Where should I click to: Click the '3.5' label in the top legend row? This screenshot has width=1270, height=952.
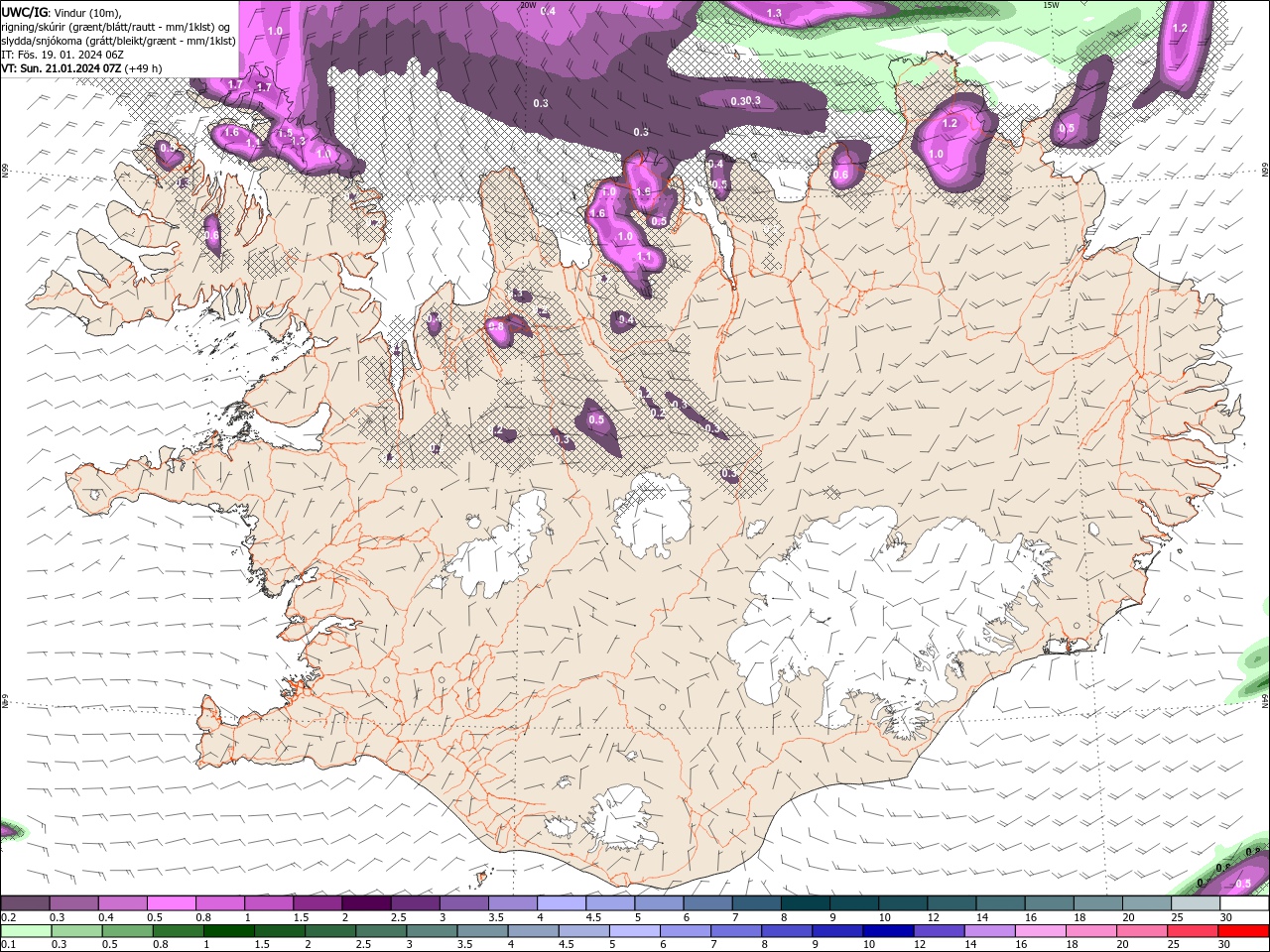[496, 917]
